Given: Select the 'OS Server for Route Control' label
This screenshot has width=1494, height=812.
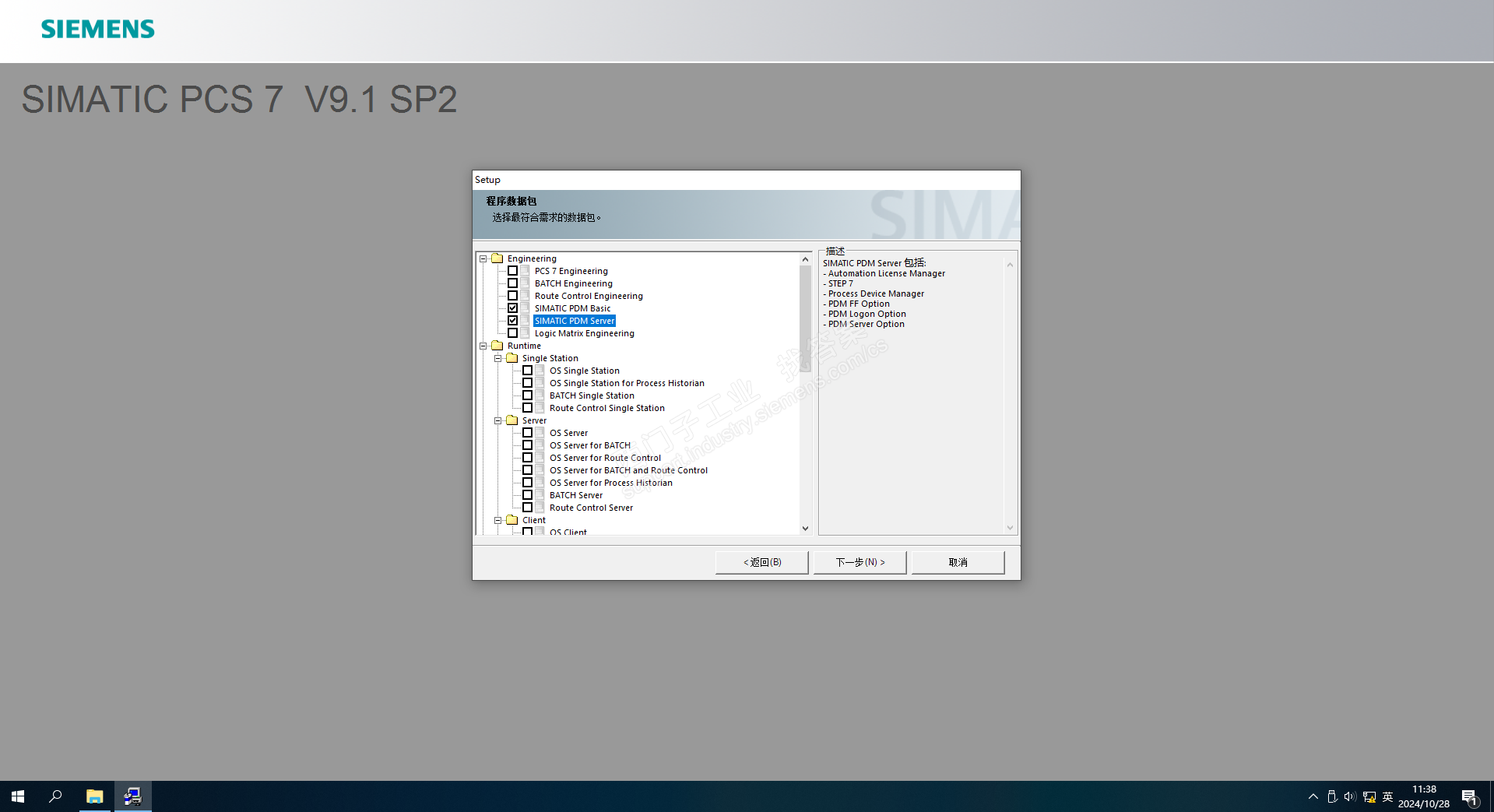Looking at the screenshot, I should click(605, 458).
